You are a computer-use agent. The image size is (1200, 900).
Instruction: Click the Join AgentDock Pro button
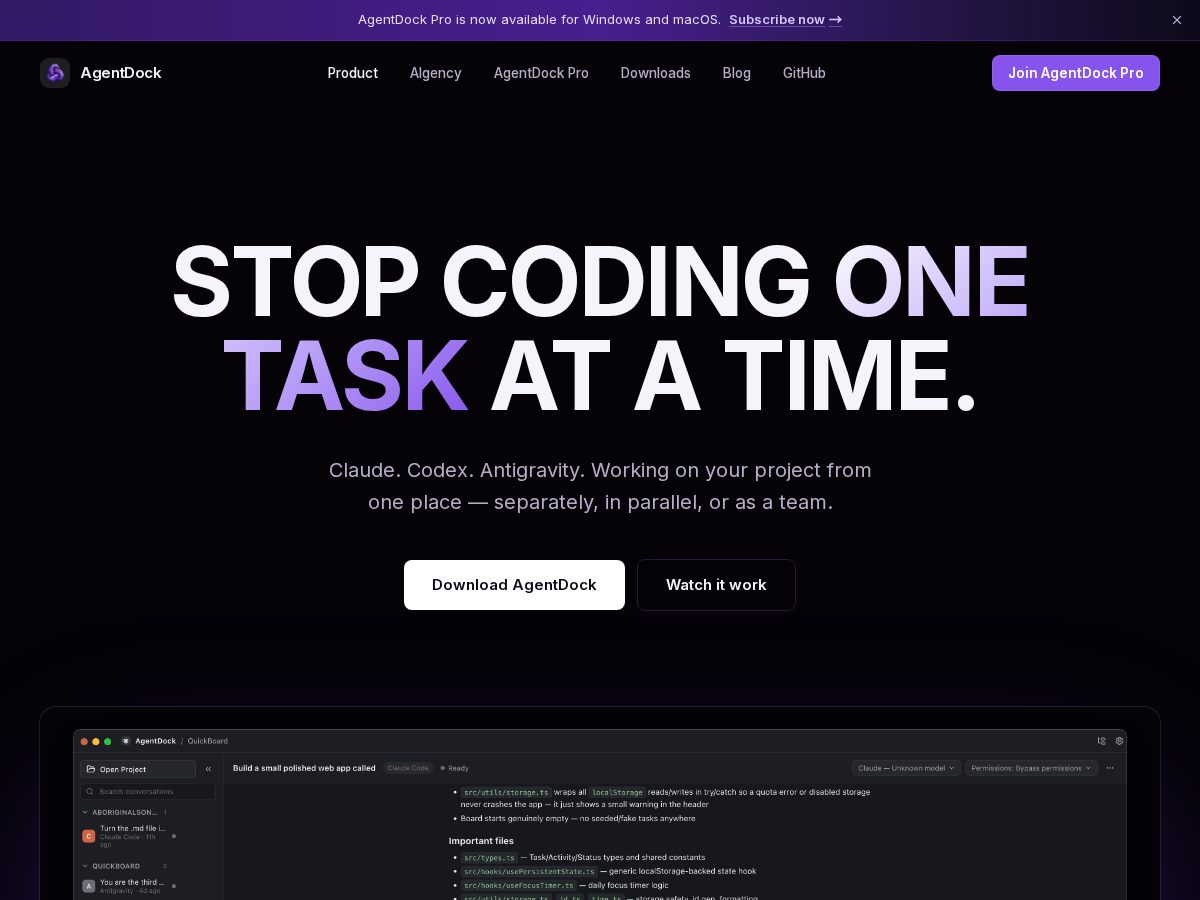tap(1076, 73)
